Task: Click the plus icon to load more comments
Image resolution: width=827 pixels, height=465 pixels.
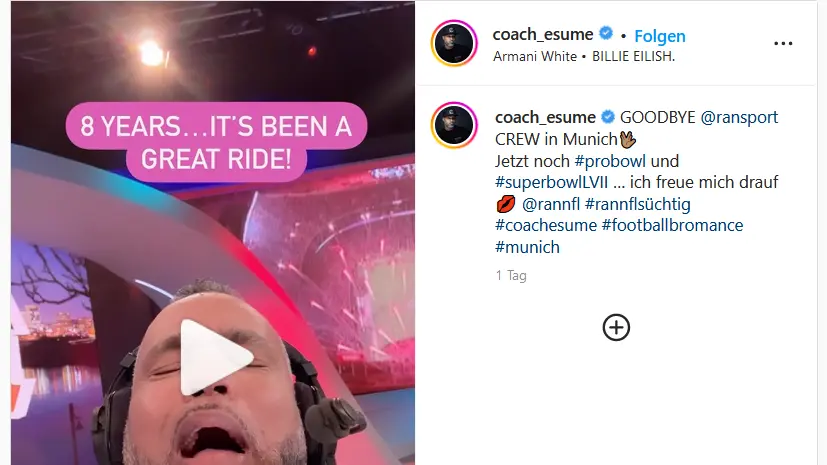Action: [x=616, y=327]
